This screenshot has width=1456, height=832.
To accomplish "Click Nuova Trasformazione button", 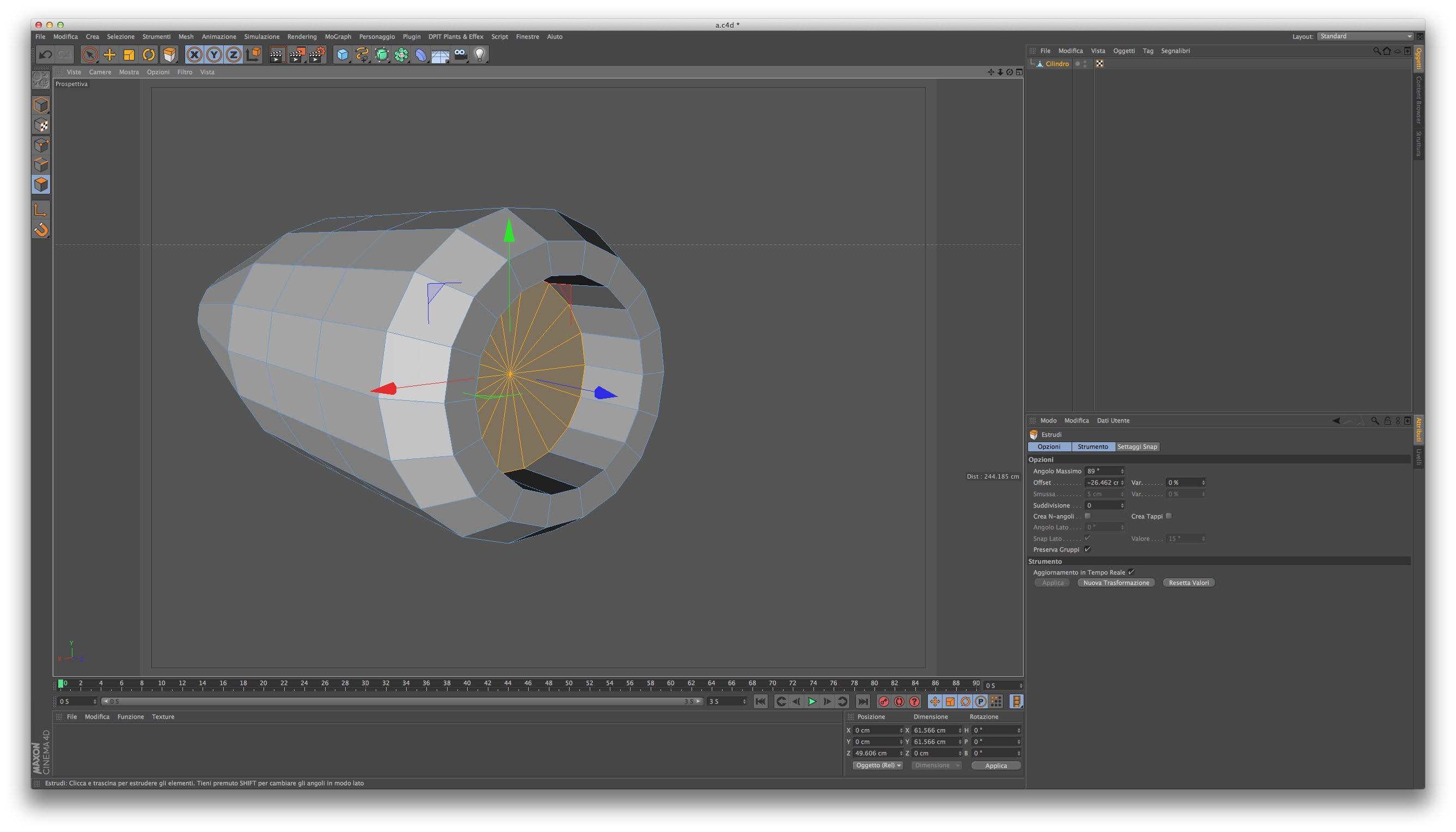I will click(1116, 583).
